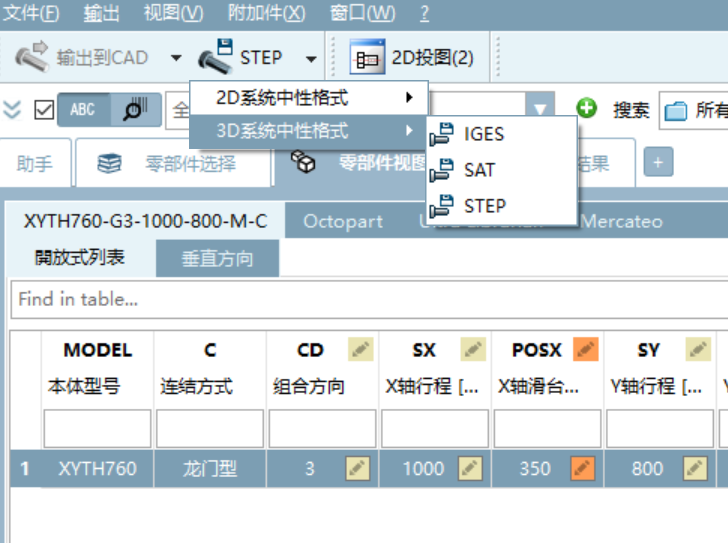
Task: Choose SAT from the submenu
Action: pos(501,170)
